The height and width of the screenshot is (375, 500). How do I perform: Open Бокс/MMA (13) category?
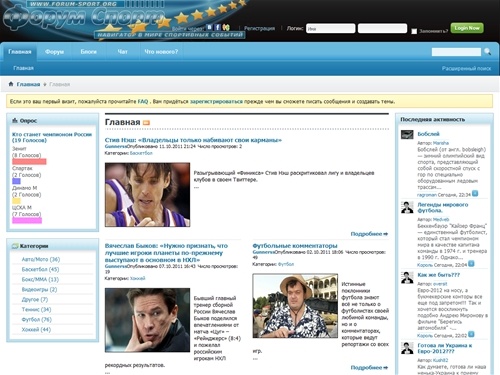(x=40, y=279)
